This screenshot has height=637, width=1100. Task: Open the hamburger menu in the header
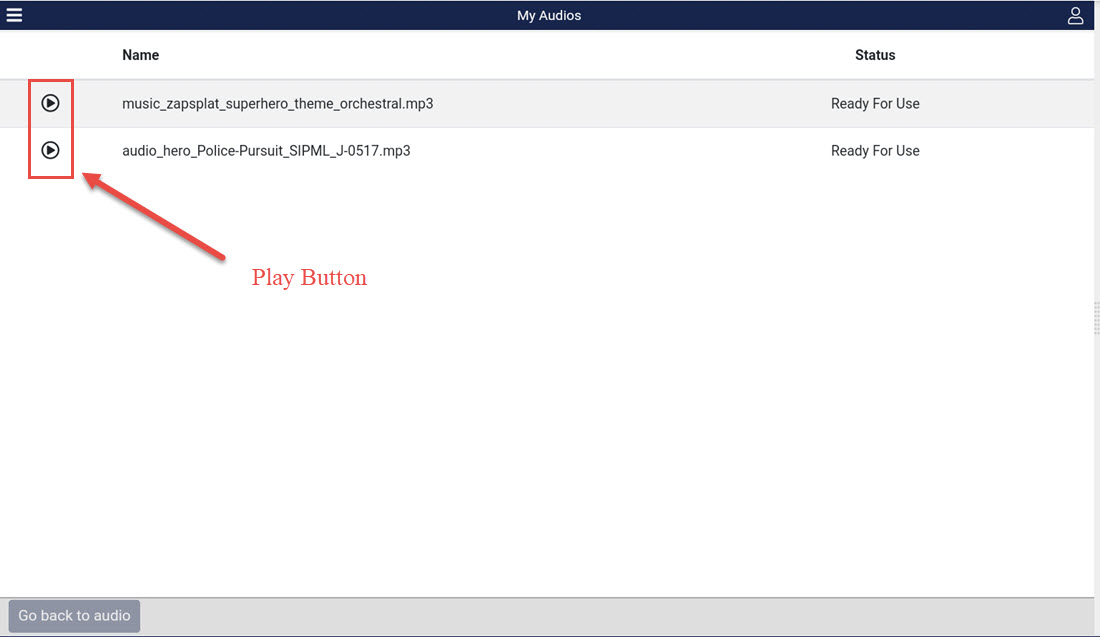14,15
